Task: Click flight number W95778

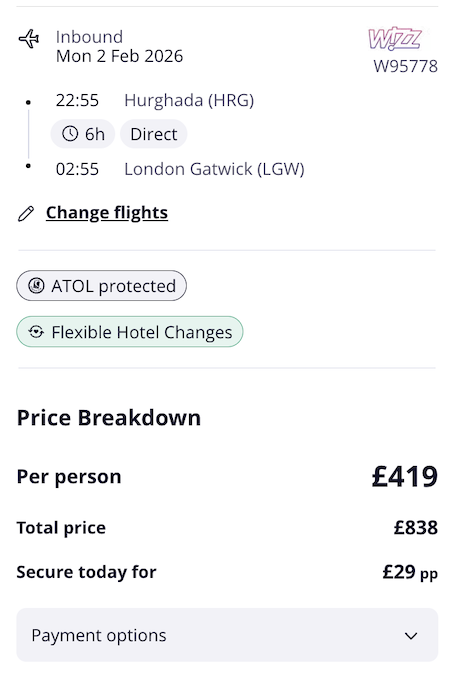Action: [x=405, y=66]
